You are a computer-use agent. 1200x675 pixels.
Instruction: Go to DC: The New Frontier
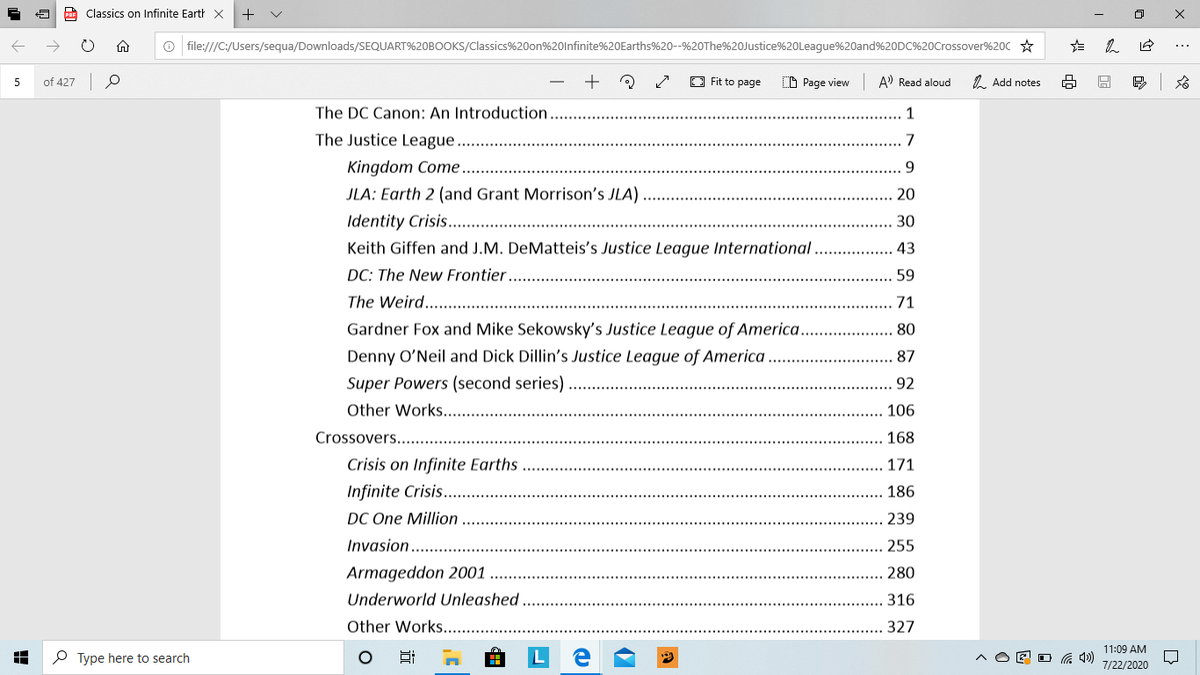(630, 275)
